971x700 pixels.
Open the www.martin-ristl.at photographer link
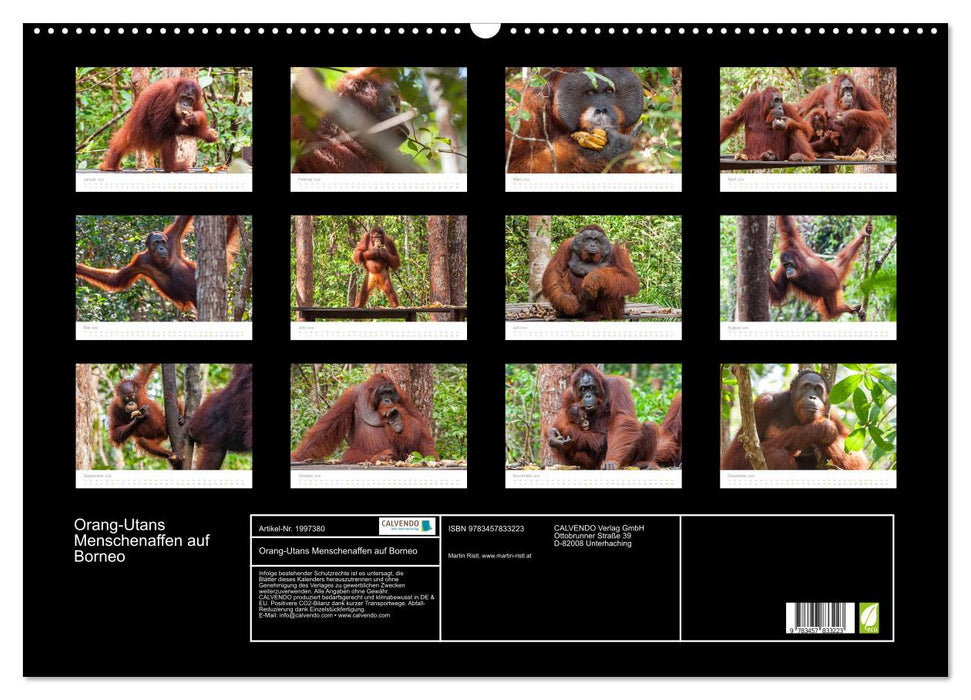pyautogui.click(x=506, y=557)
